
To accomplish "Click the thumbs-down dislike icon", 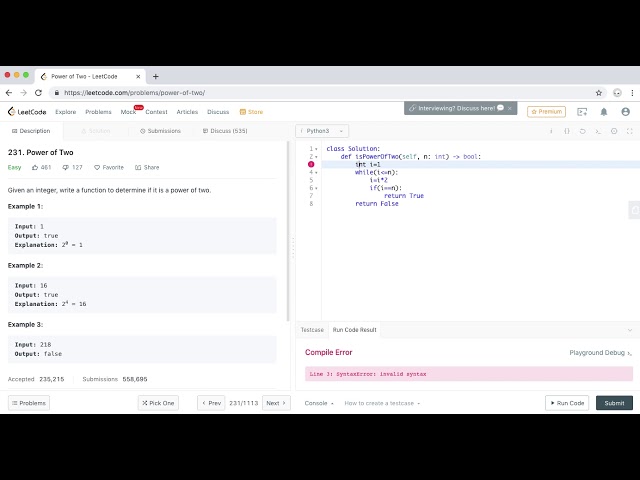I will (65, 167).
